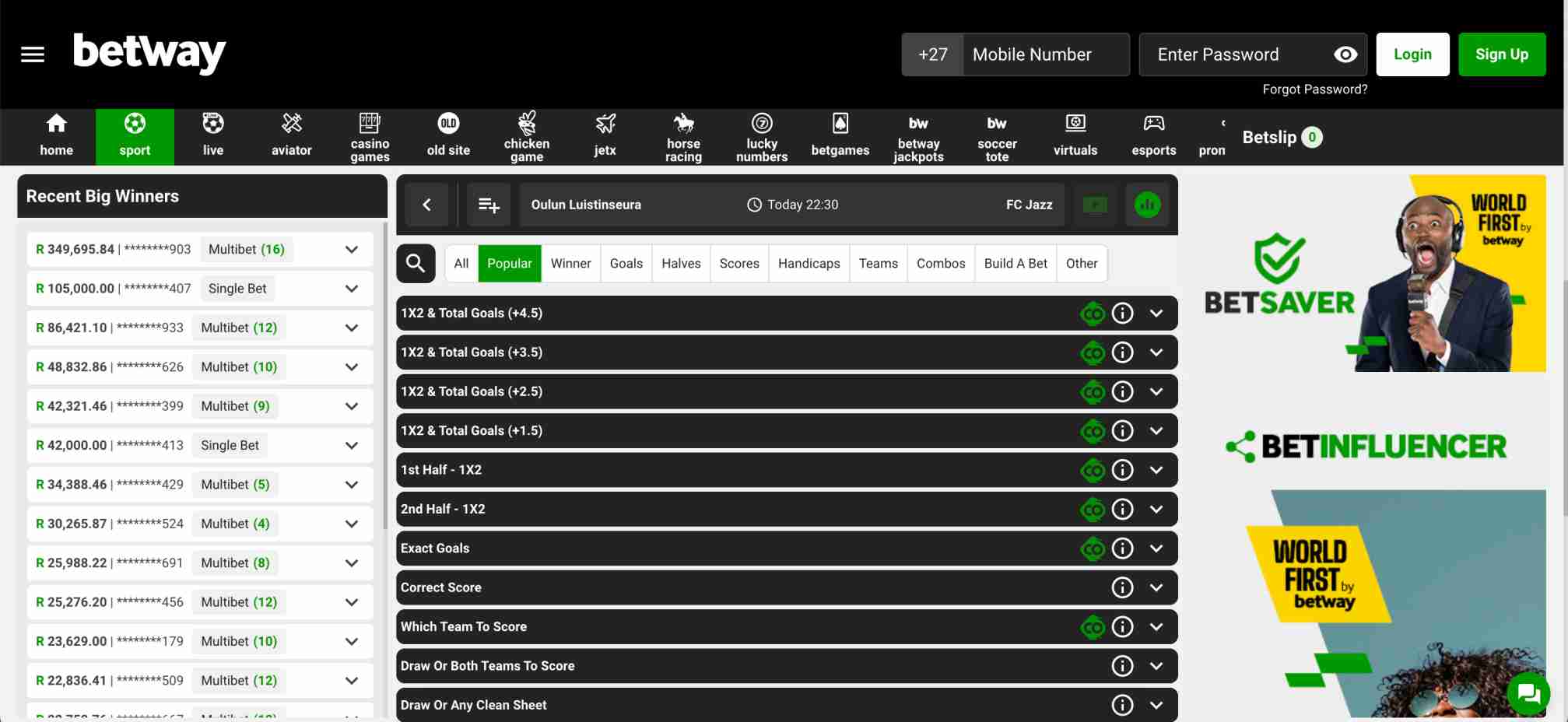This screenshot has width=1568, height=722.
Task: Expand R 349,695.84 winner details
Action: point(352,250)
